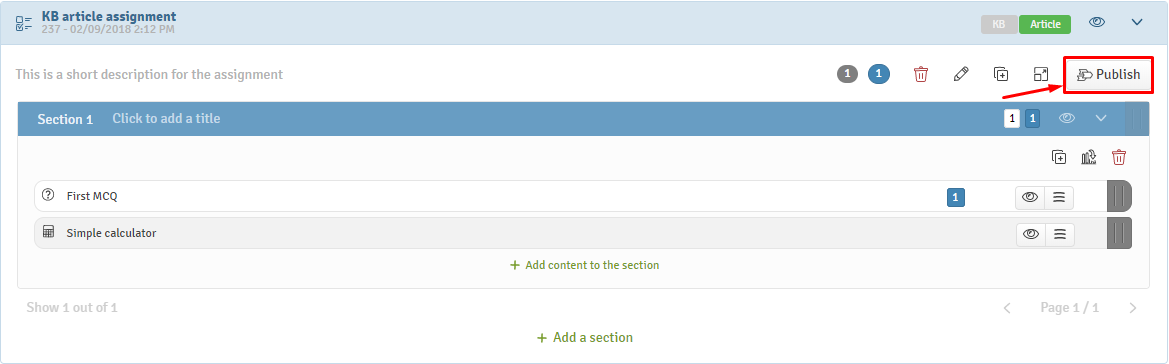1169x364 pixels.
Task: Click the Publish button
Action: pyautogui.click(x=1108, y=75)
